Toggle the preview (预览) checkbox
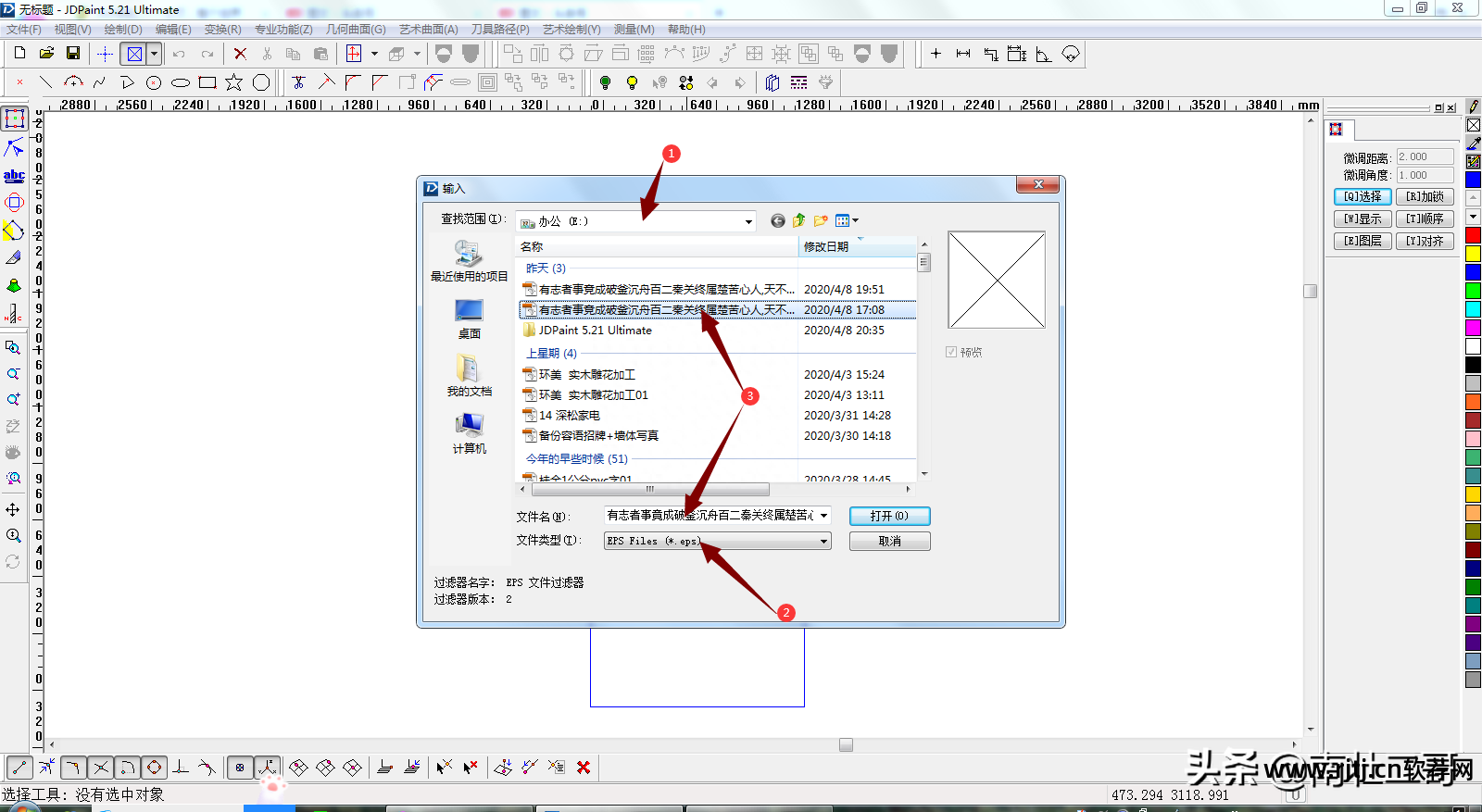This screenshot has width=1482, height=812. (x=951, y=352)
